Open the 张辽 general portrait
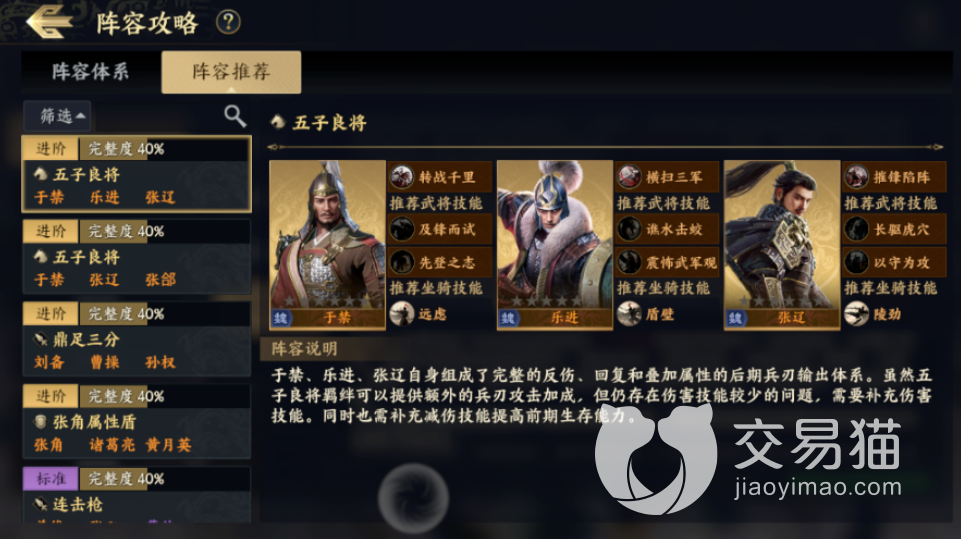 (x=782, y=245)
